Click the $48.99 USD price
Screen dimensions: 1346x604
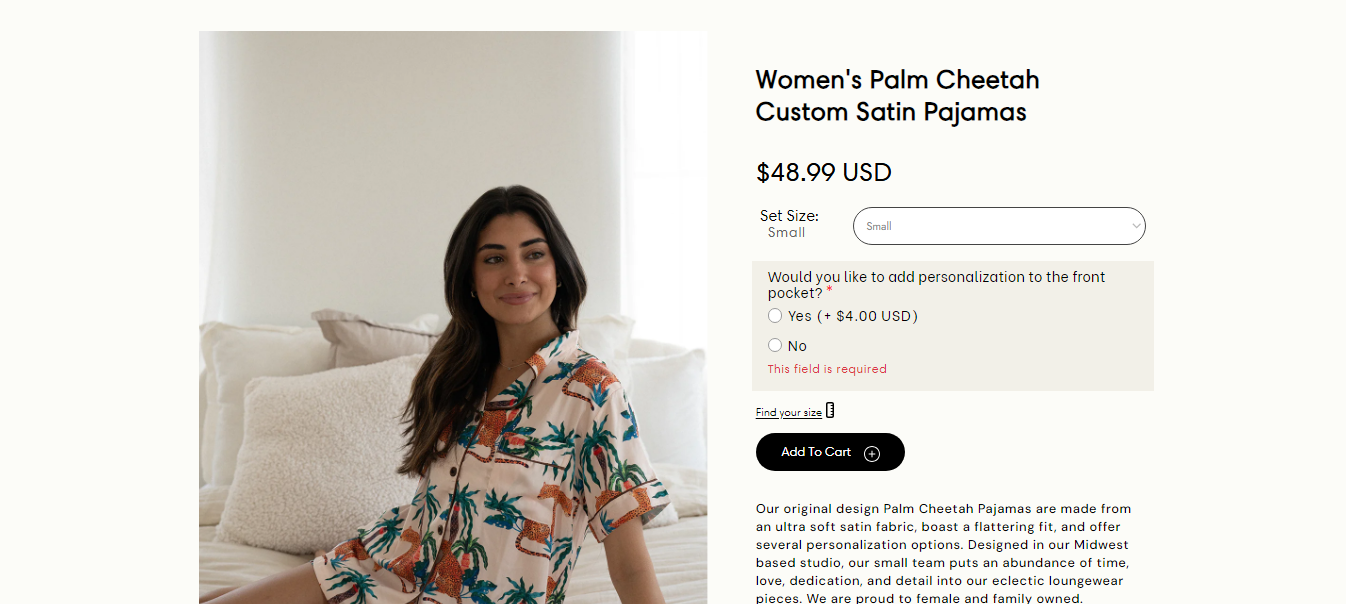coord(823,173)
